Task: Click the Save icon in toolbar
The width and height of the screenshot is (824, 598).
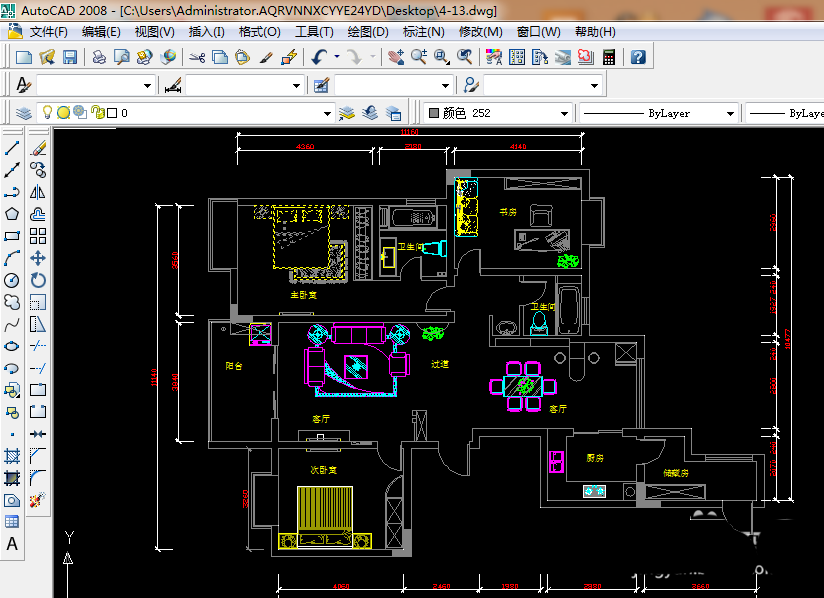Action: coord(71,57)
